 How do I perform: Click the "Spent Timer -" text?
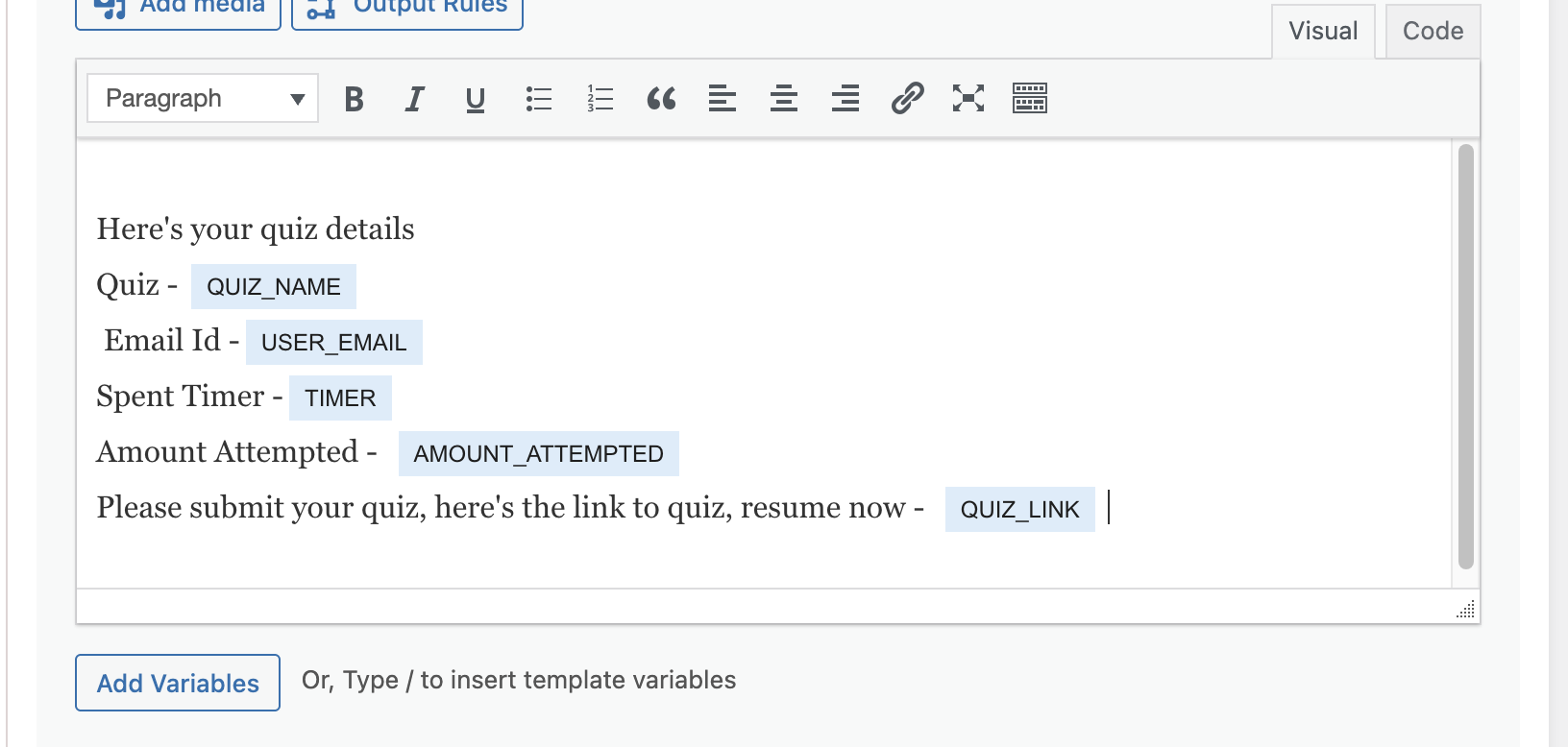[x=189, y=397]
